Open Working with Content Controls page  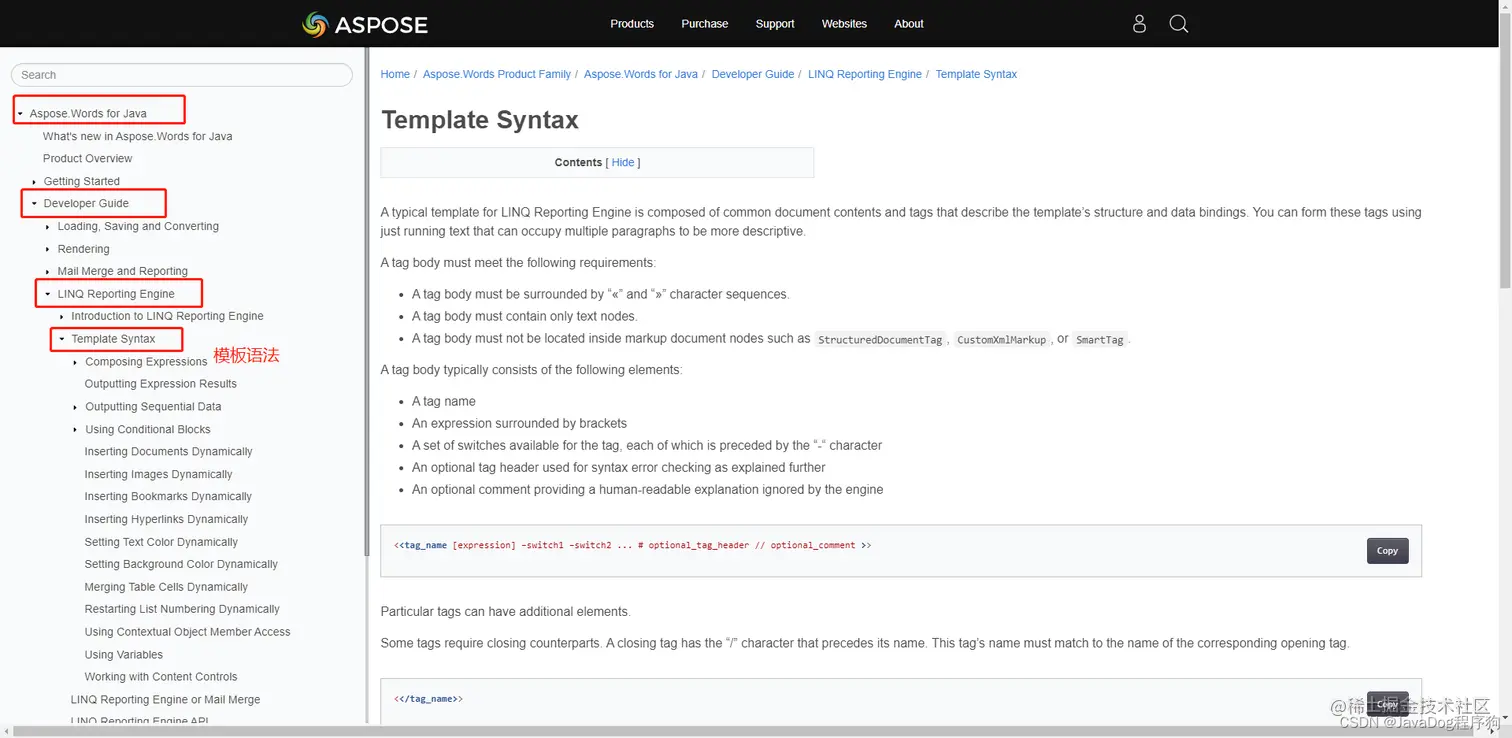click(161, 677)
